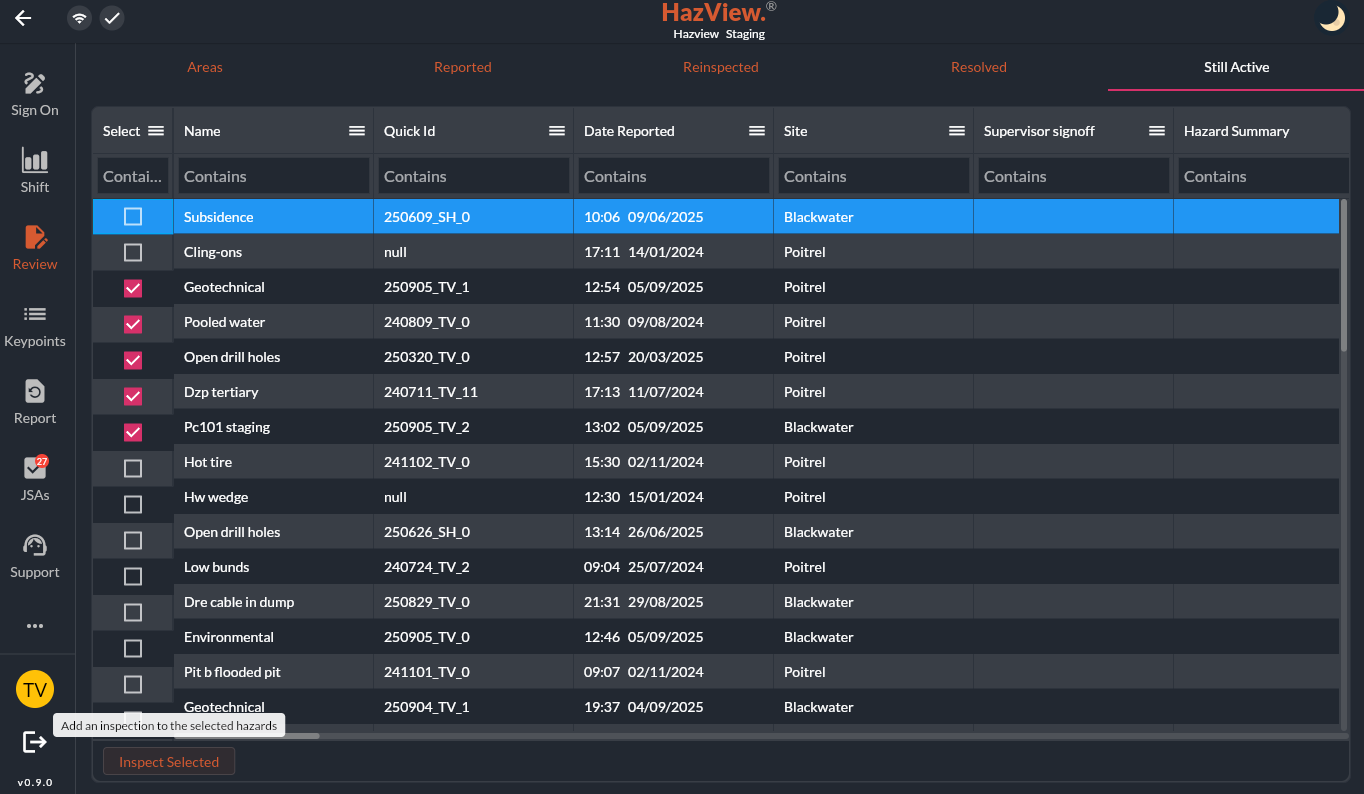The width and height of the screenshot is (1364, 794).
Task: Click the logout icon
Action: coord(35,742)
